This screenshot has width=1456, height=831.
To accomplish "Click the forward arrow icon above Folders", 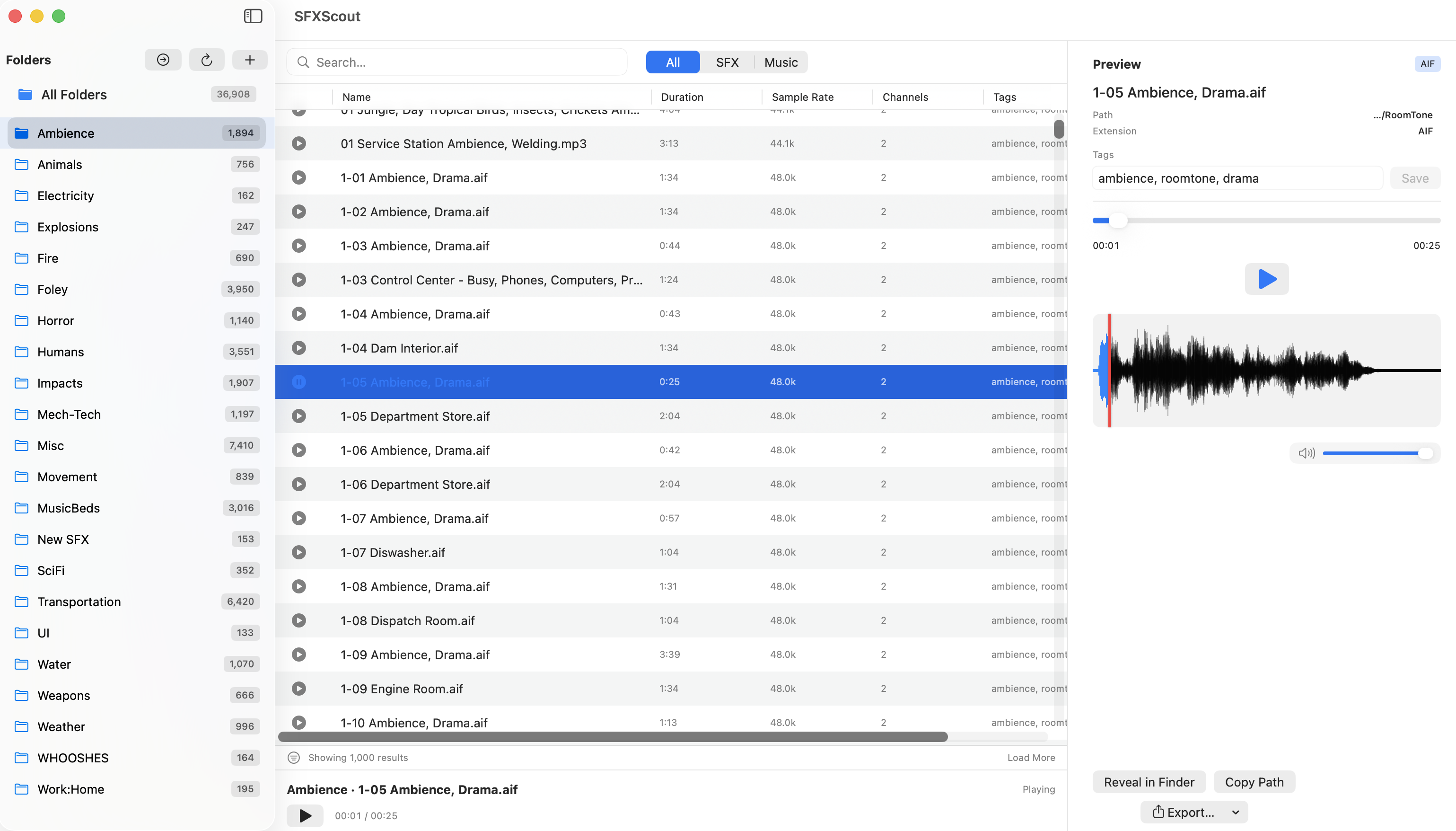I will coord(163,59).
